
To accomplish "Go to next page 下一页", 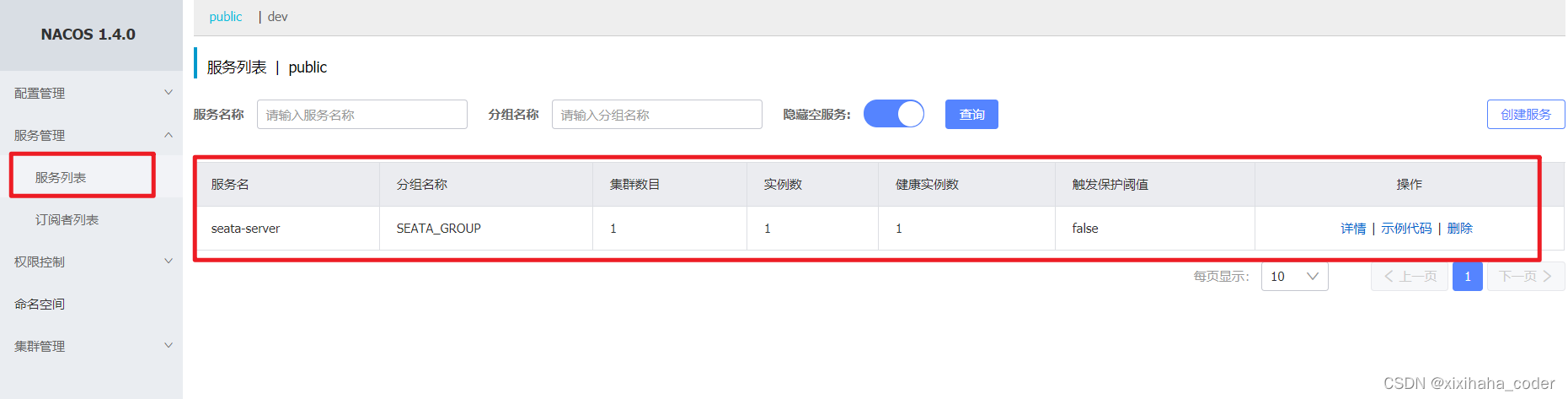I will 1526,277.
